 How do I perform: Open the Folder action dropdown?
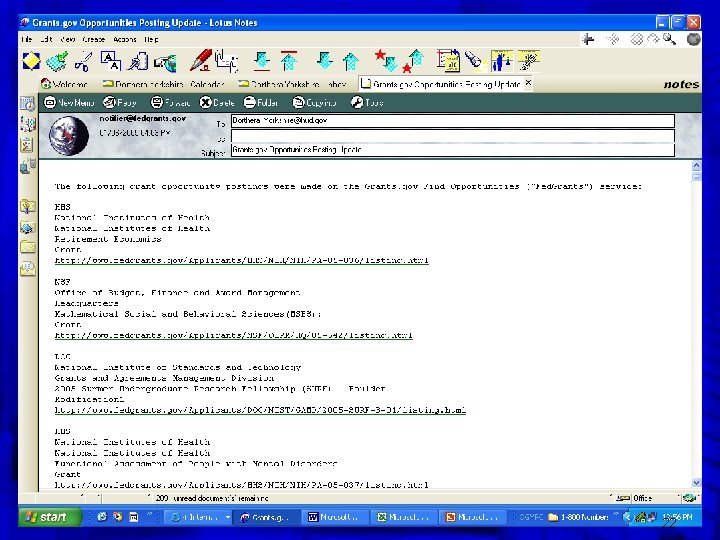[x=261, y=102]
